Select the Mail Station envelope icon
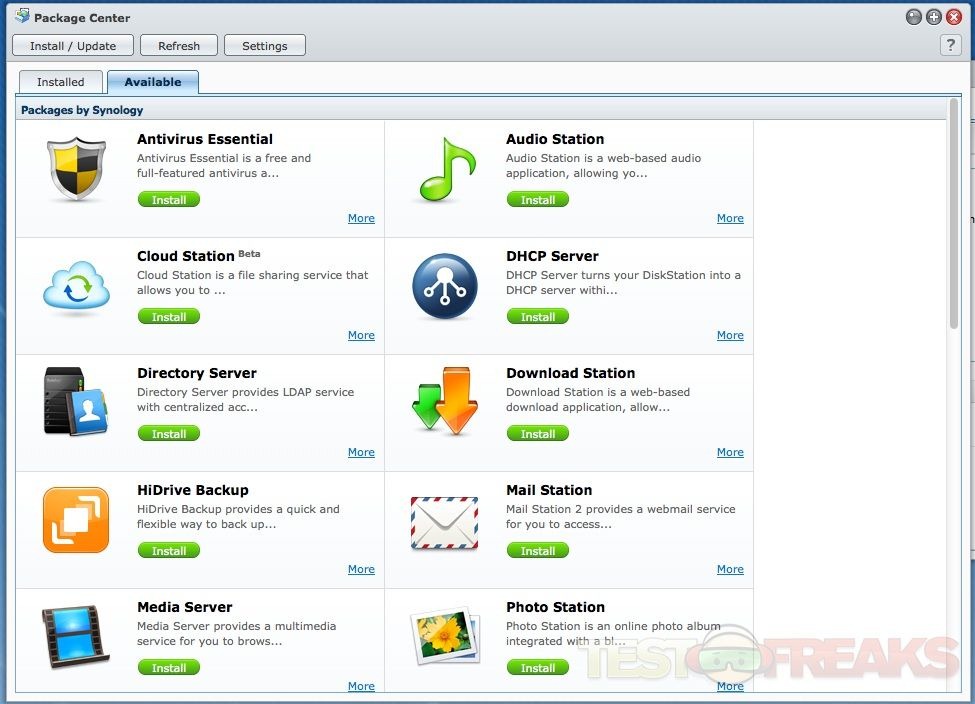This screenshot has width=975, height=704. tap(445, 522)
